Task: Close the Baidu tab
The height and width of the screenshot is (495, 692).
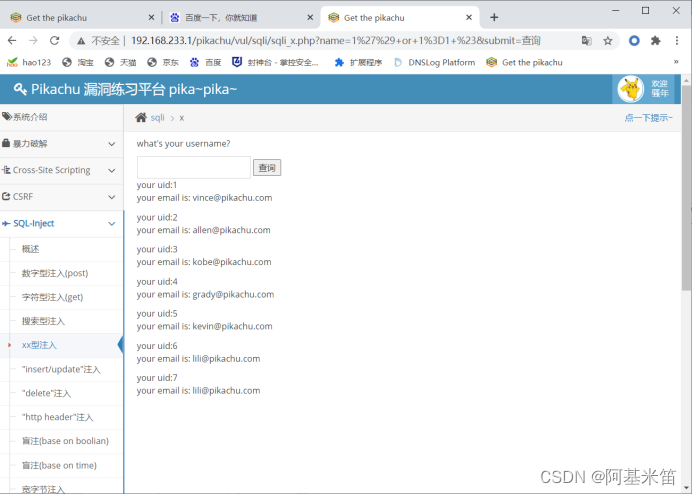Action: click(x=310, y=17)
